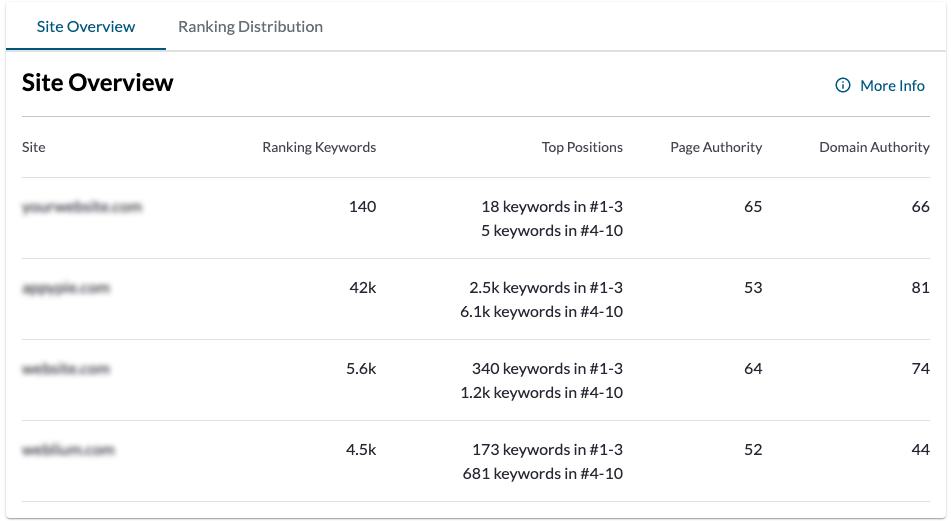The image size is (951, 521).
Task: Switch to the Ranking Distribution tab
Action: click(250, 27)
